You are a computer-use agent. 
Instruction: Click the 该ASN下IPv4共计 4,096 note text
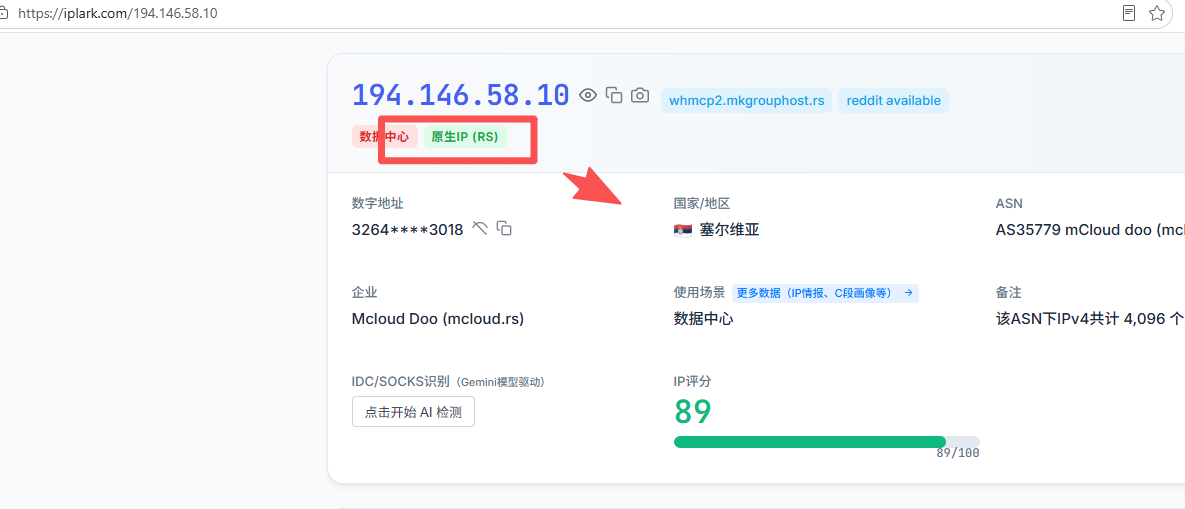(x=1091, y=319)
